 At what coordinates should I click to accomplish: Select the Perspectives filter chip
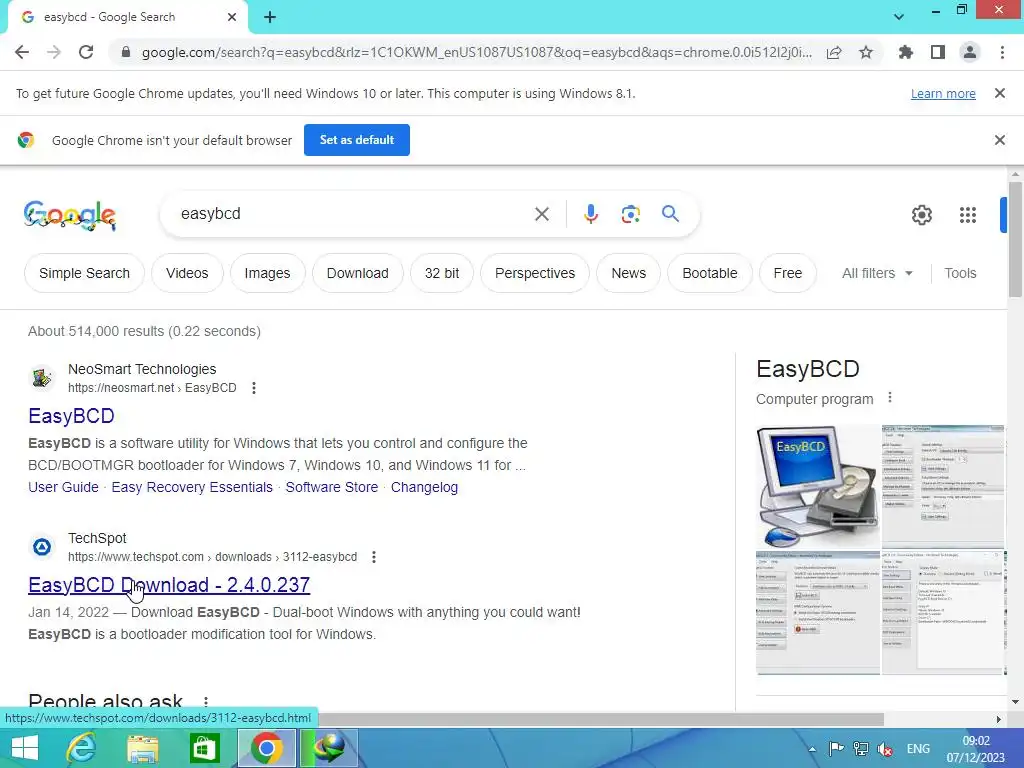pyautogui.click(x=535, y=273)
